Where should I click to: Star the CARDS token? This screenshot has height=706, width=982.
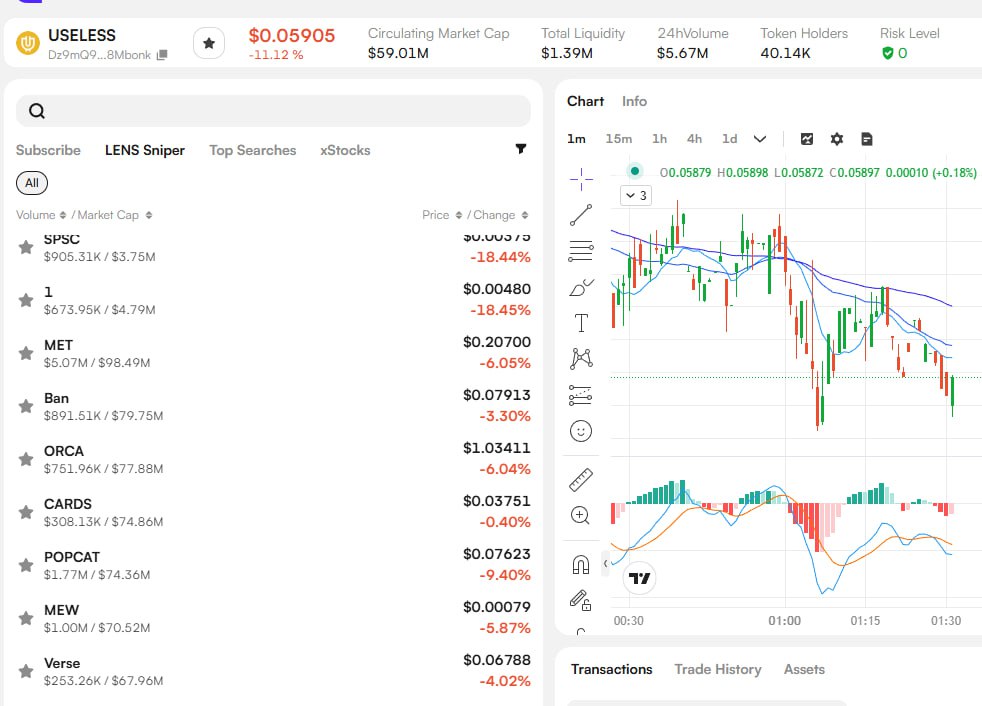click(x=26, y=512)
